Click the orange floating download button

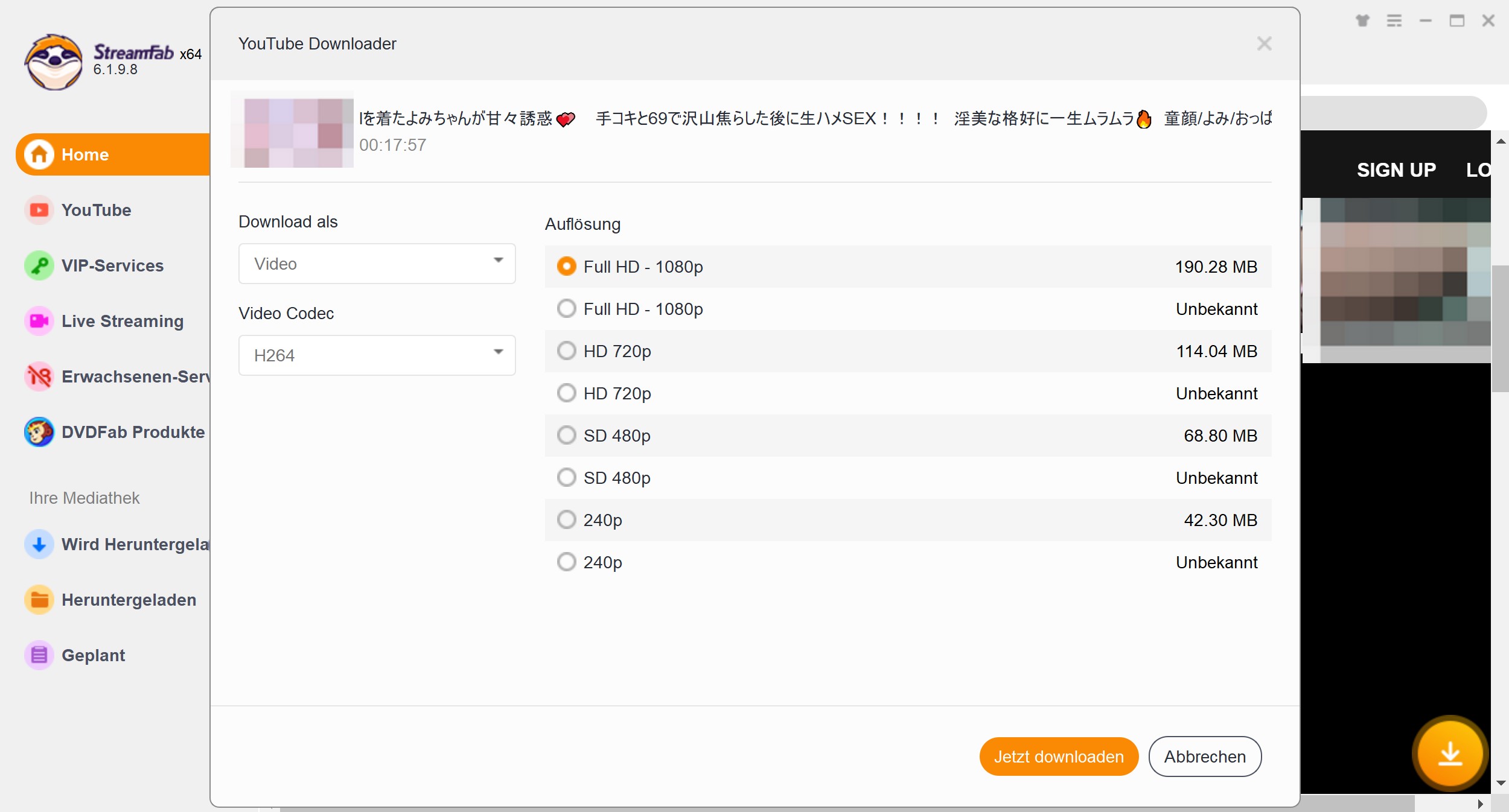[x=1450, y=753]
